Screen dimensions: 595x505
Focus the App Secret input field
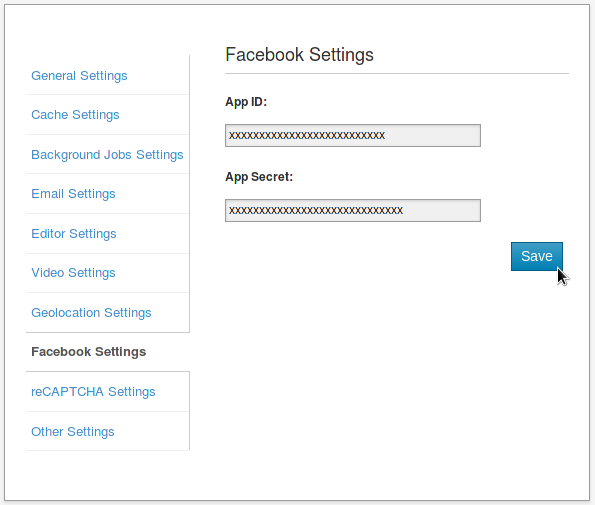[x=353, y=211]
